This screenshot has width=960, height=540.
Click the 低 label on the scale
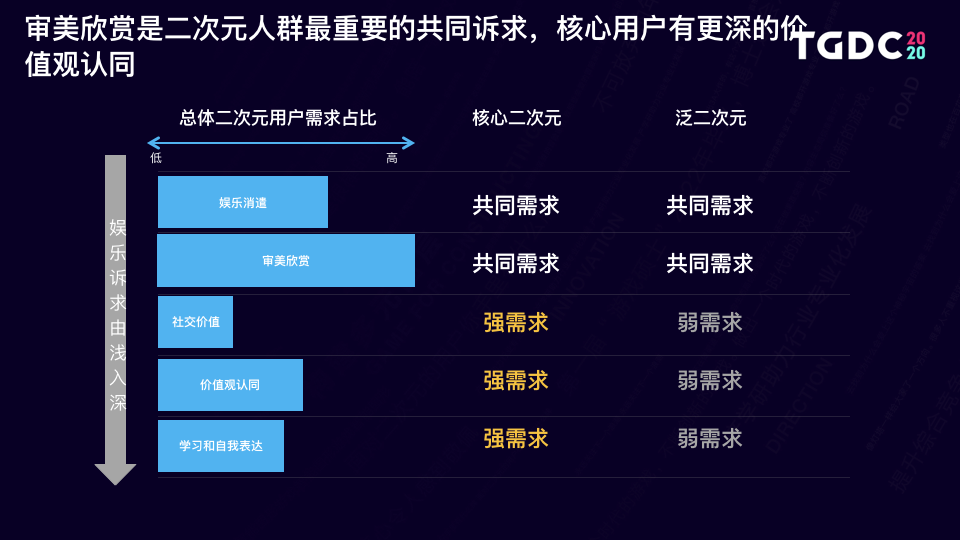[156, 158]
